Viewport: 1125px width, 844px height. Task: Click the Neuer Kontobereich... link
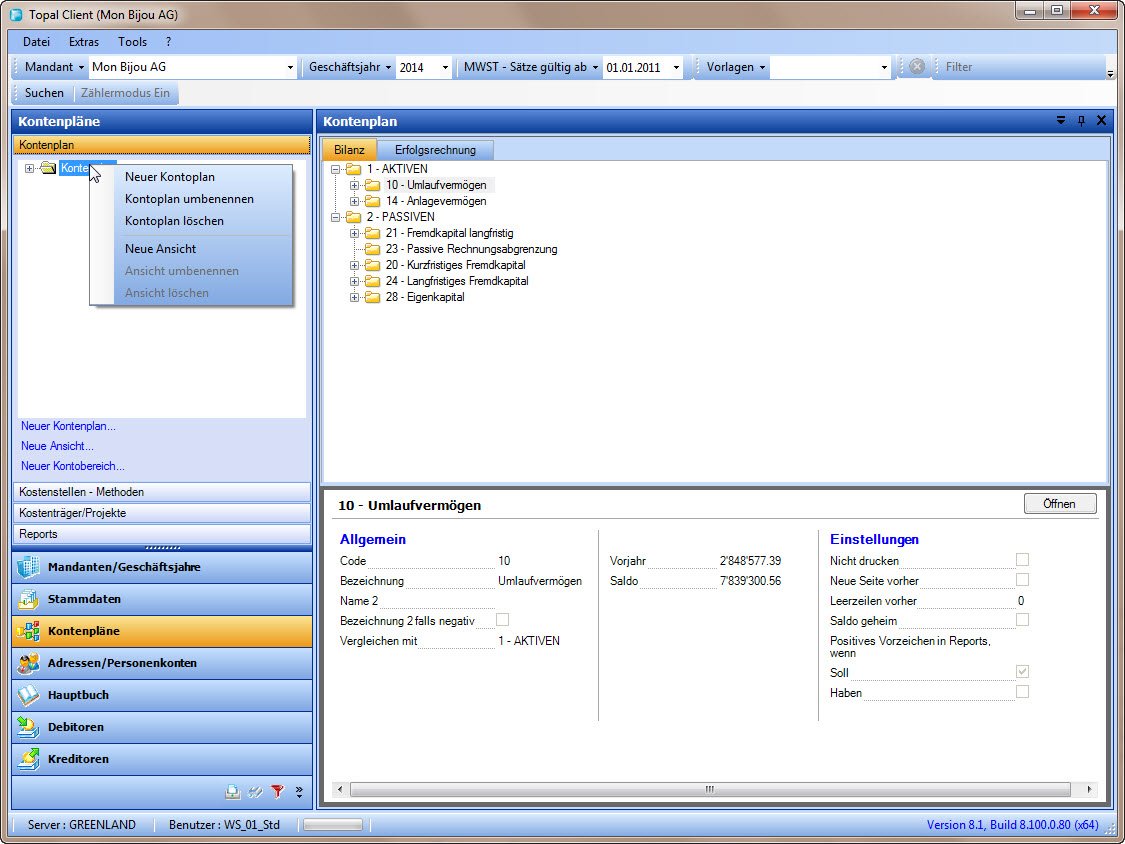(73, 466)
